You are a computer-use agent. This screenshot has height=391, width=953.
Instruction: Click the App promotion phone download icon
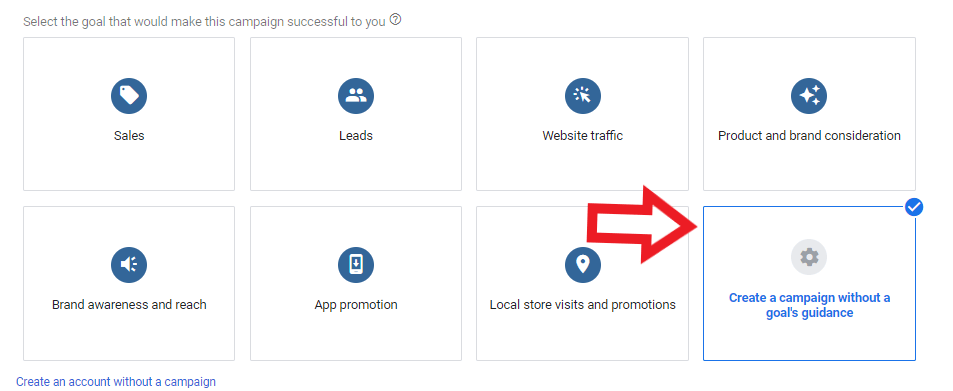(356, 265)
